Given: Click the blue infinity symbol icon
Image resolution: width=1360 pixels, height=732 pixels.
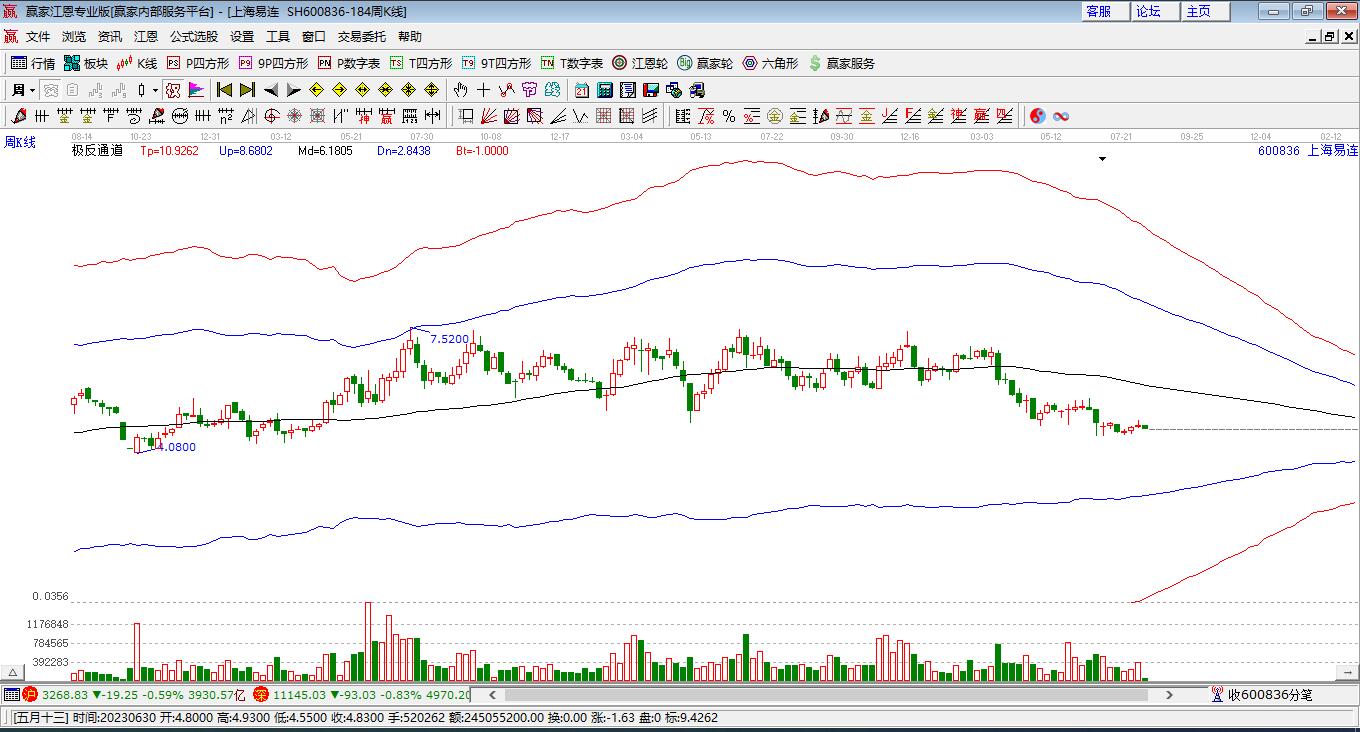Looking at the screenshot, I should pos(1061,116).
